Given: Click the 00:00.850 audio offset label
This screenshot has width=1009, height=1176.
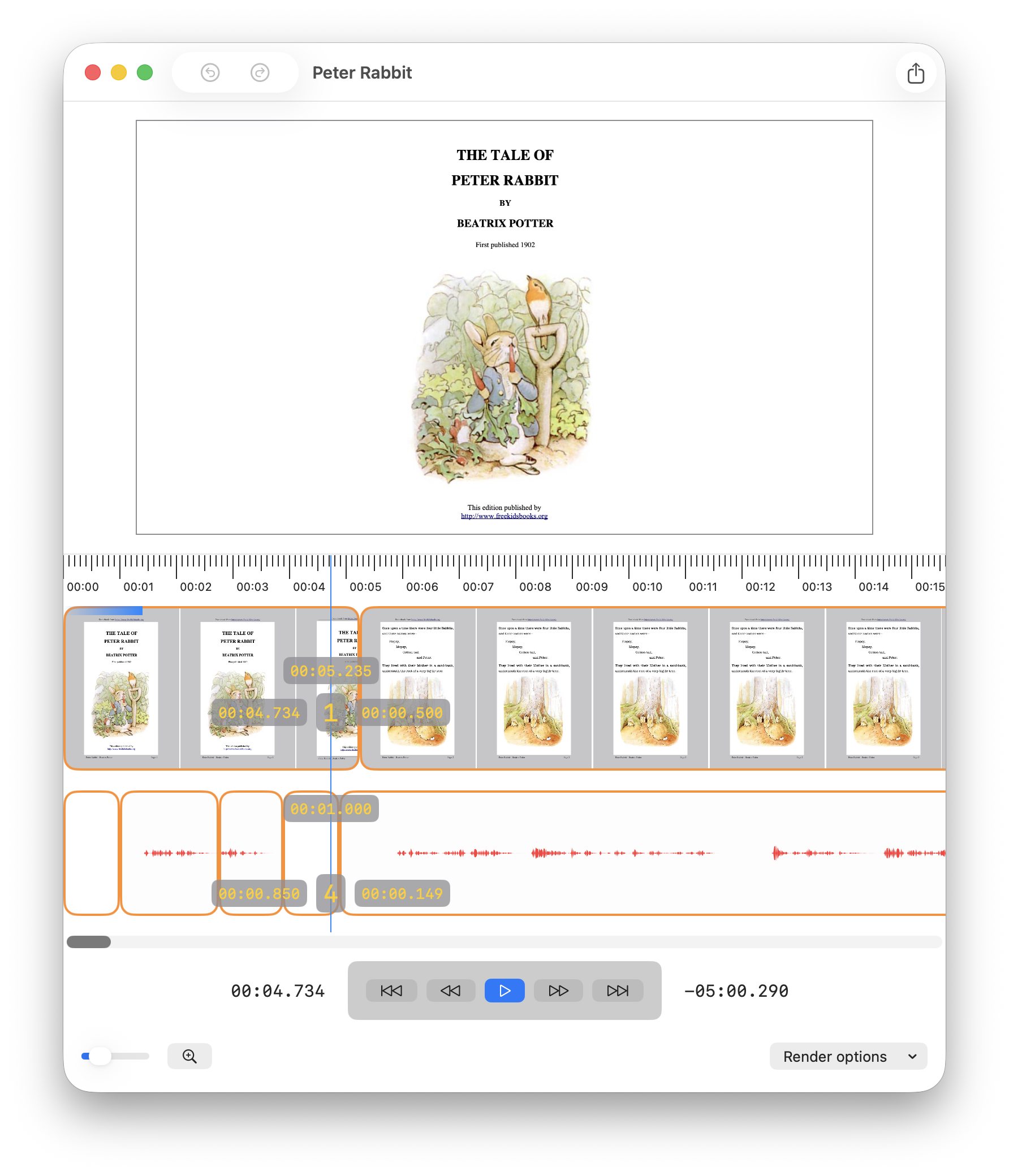Looking at the screenshot, I should click(259, 894).
